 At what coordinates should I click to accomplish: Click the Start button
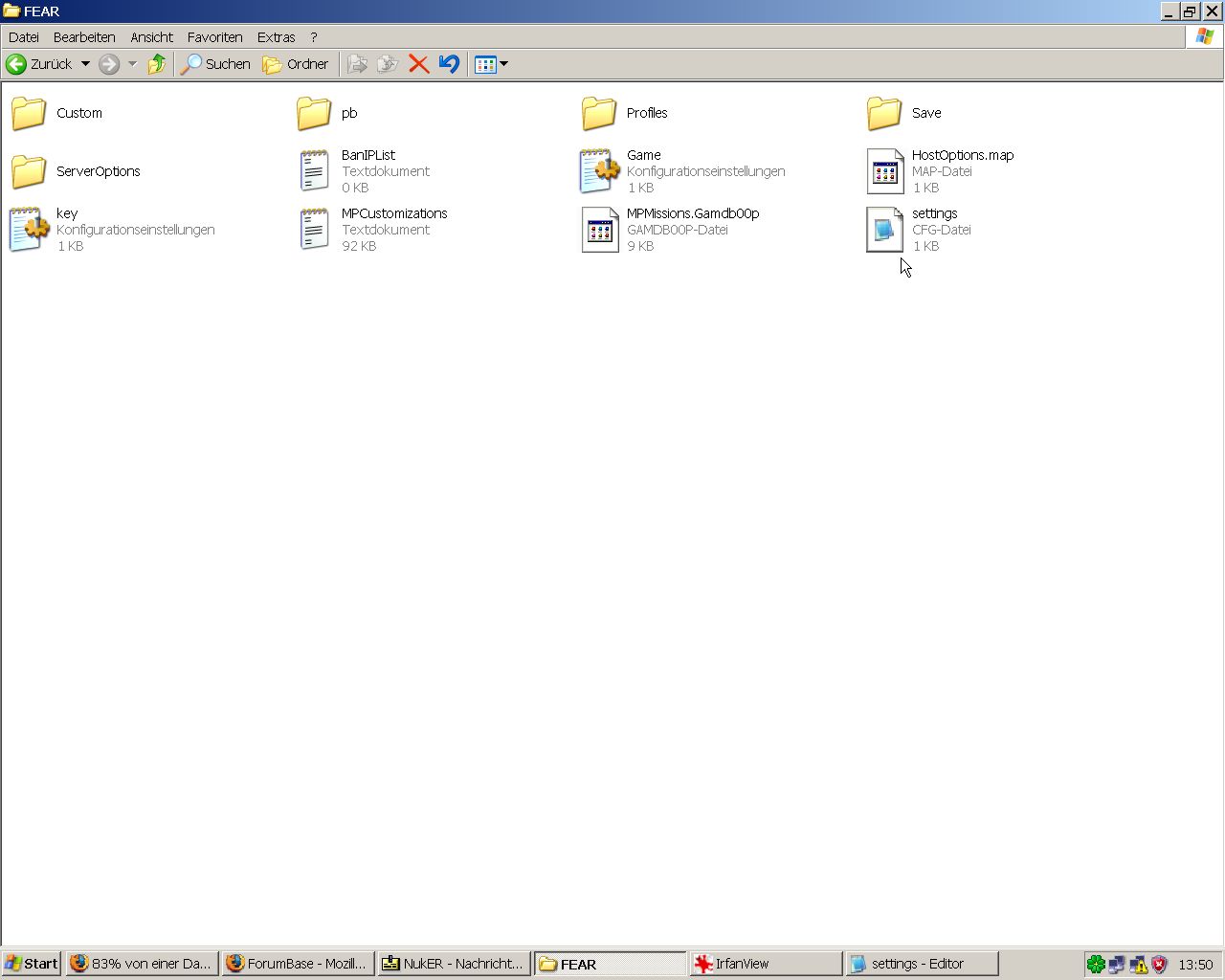[32, 964]
